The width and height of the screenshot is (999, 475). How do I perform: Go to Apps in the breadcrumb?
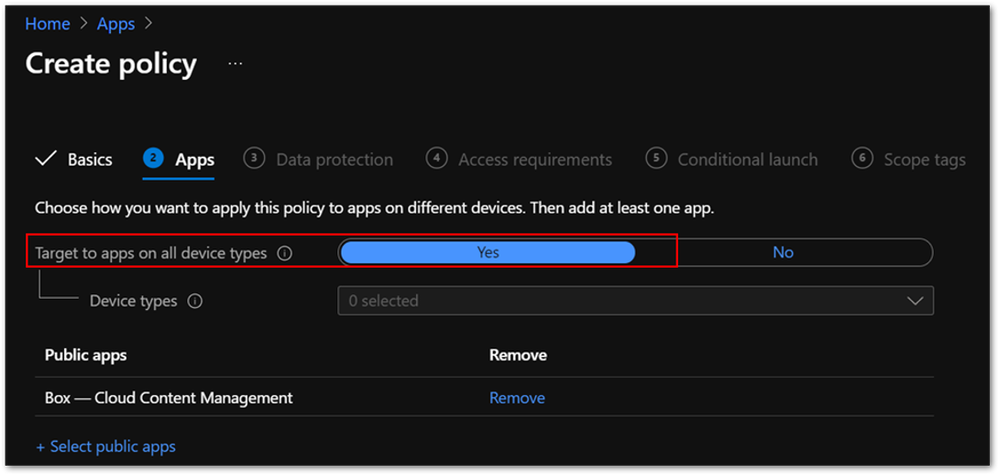point(116,24)
